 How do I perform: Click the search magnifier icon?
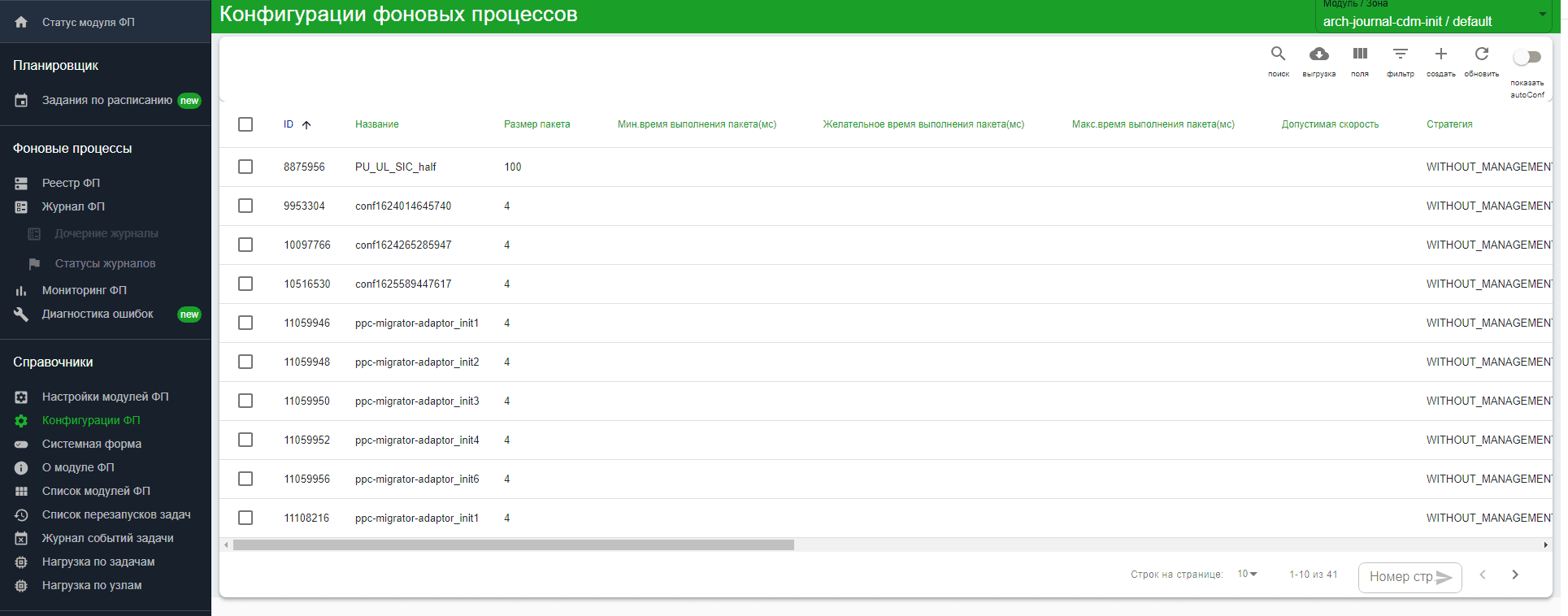pyautogui.click(x=1278, y=54)
